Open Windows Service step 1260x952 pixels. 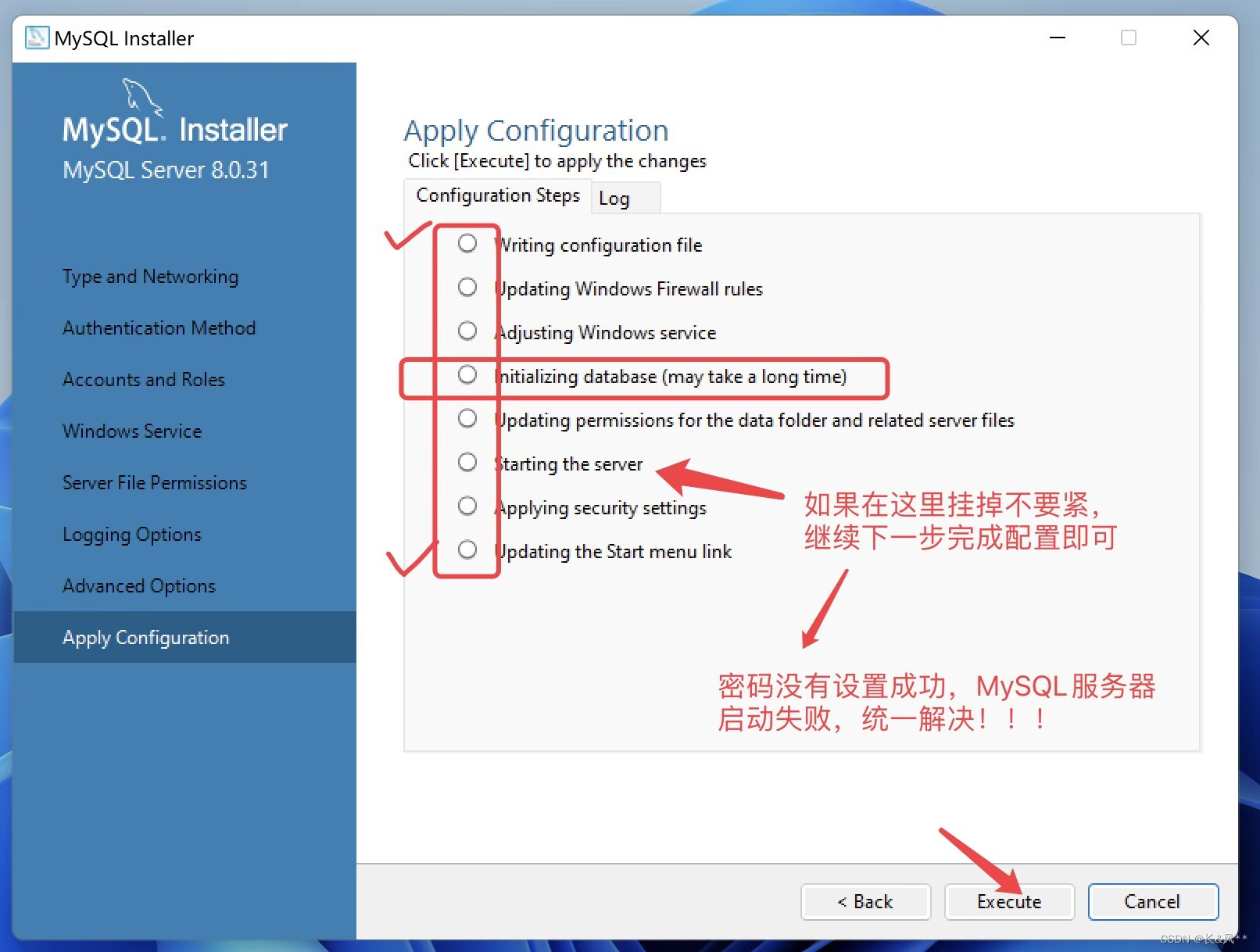132,431
